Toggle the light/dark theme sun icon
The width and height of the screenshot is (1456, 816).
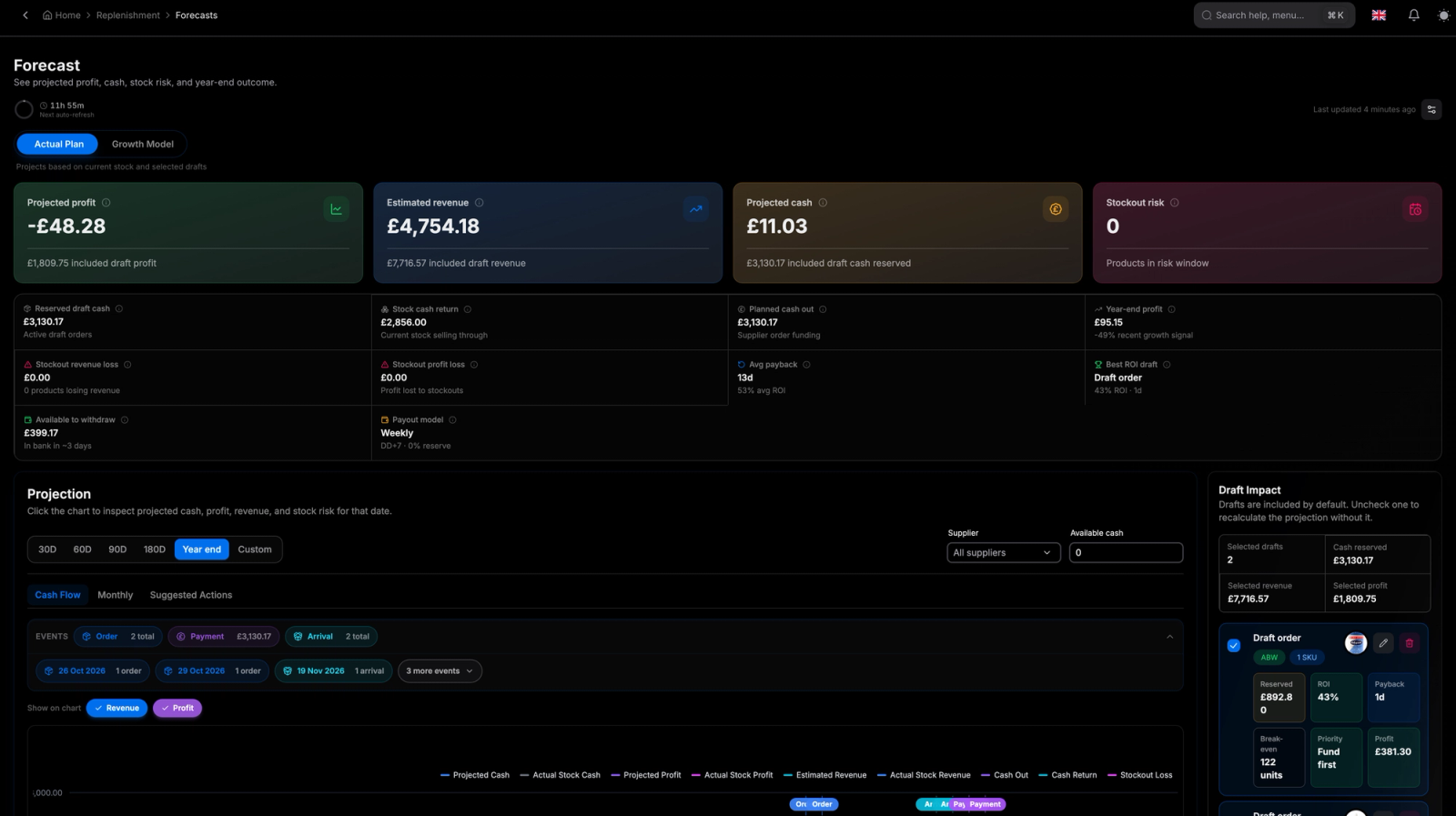click(1443, 15)
